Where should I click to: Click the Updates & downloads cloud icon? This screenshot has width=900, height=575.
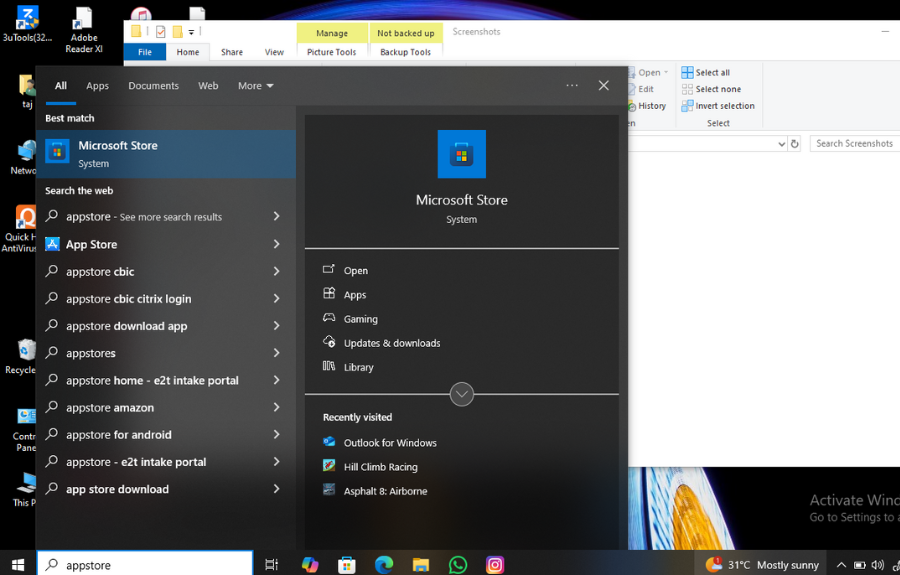tap(328, 342)
